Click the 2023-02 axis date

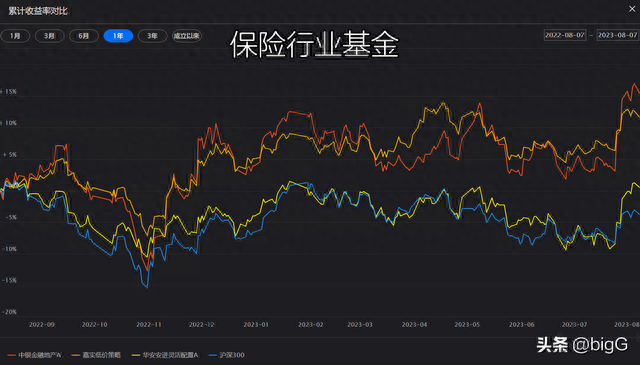point(311,325)
